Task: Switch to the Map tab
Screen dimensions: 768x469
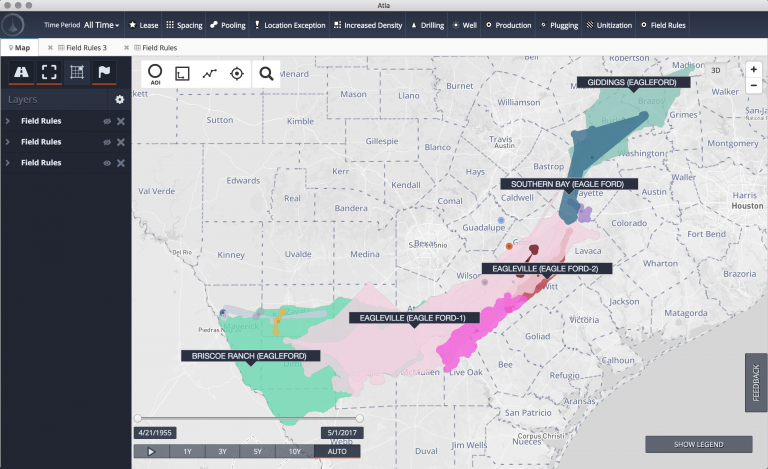Action: click(x=20, y=47)
